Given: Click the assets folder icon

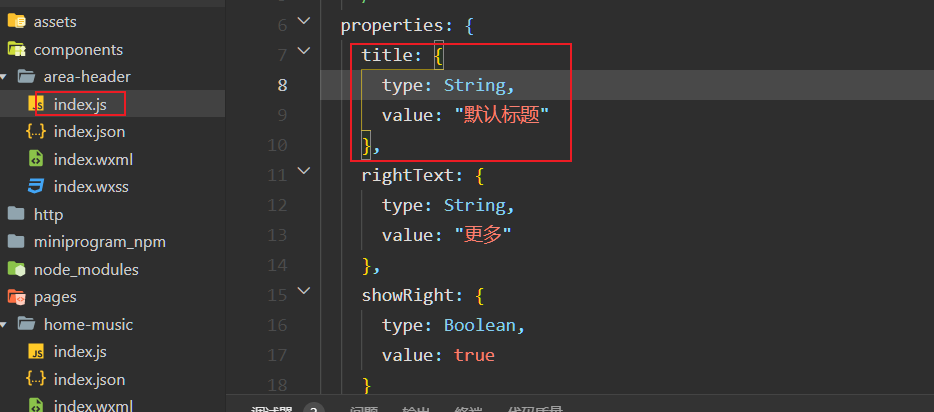Looking at the screenshot, I should click(x=16, y=21).
